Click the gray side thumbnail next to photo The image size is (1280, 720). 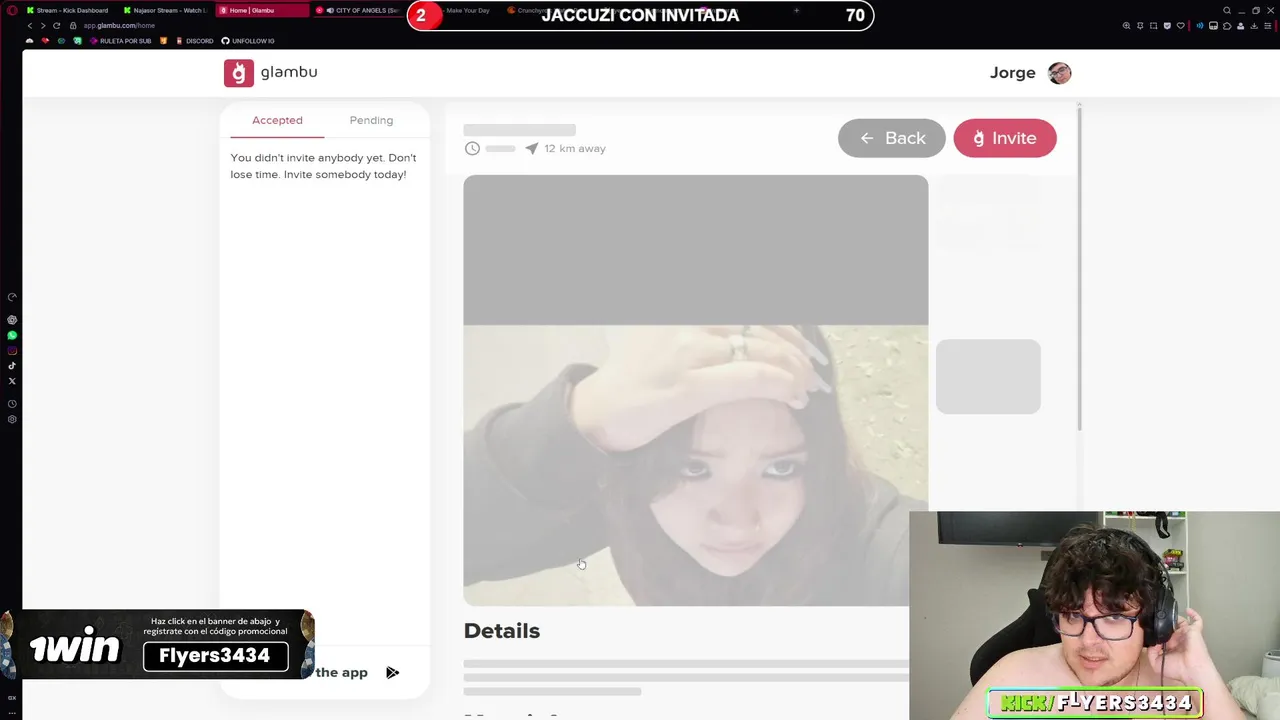tap(988, 376)
